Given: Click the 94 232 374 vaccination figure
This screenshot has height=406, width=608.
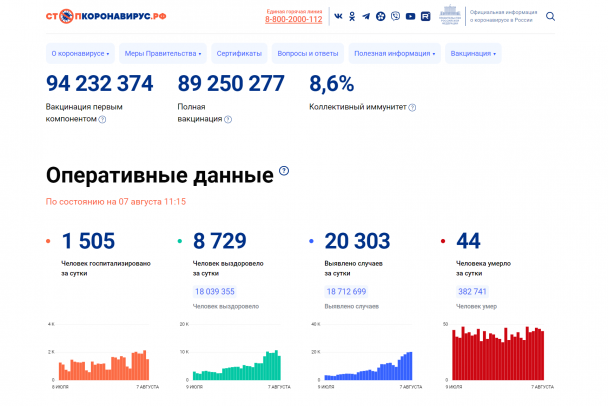Looking at the screenshot, I should click(x=100, y=83).
